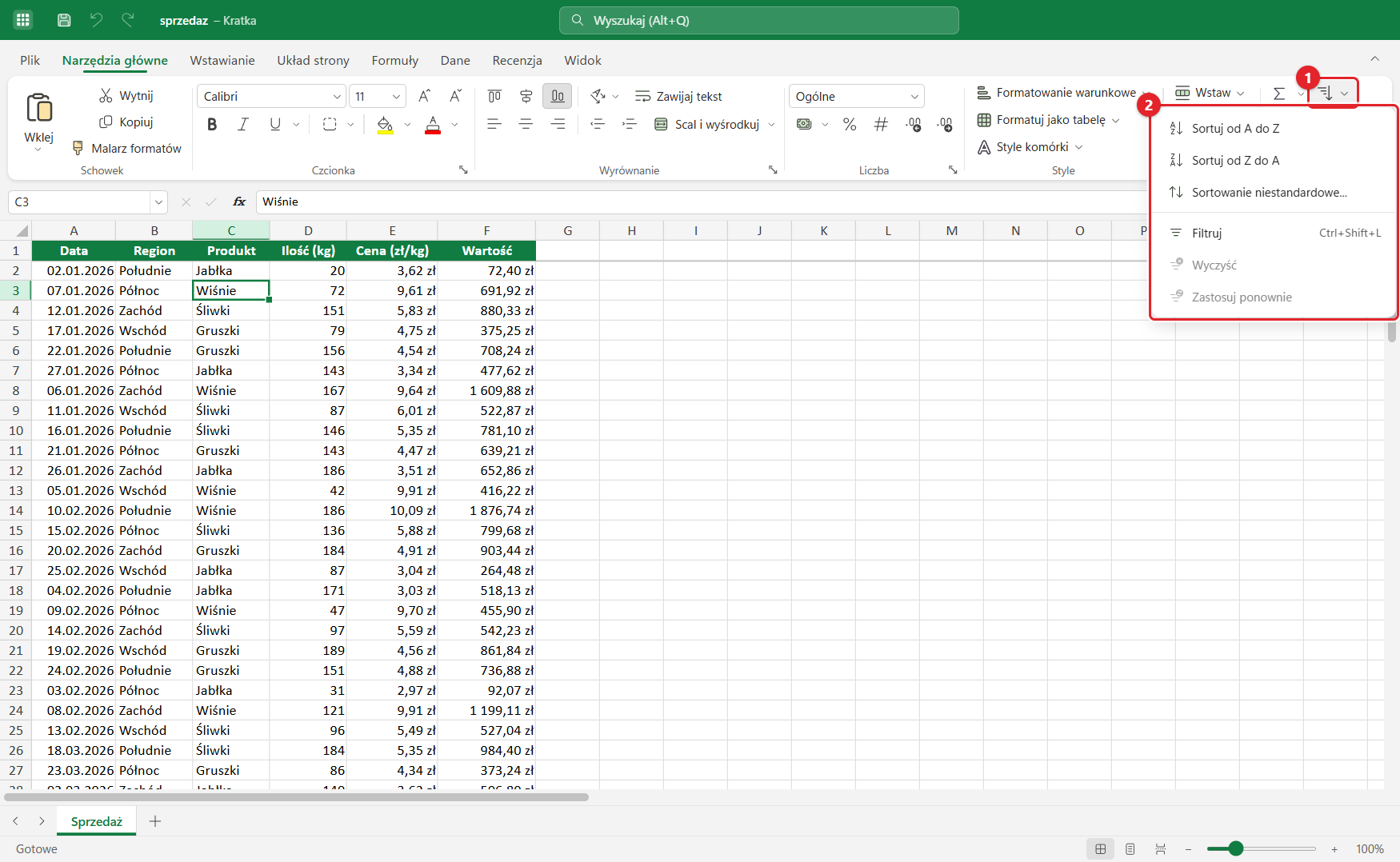Toggle Underline formatting
Viewport: 1400px width, 862px height.
click(x=275, y=125)
